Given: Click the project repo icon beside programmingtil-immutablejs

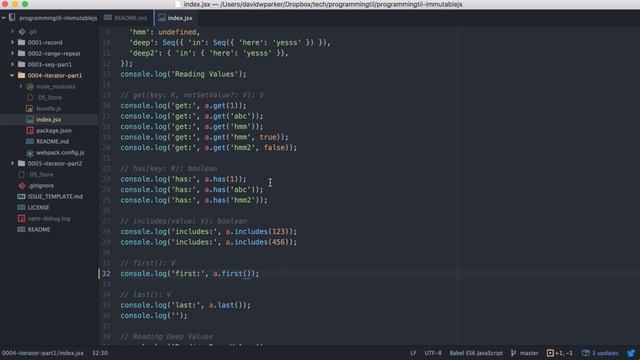Looking at the screenshot, I should click(x=12, y=18).
